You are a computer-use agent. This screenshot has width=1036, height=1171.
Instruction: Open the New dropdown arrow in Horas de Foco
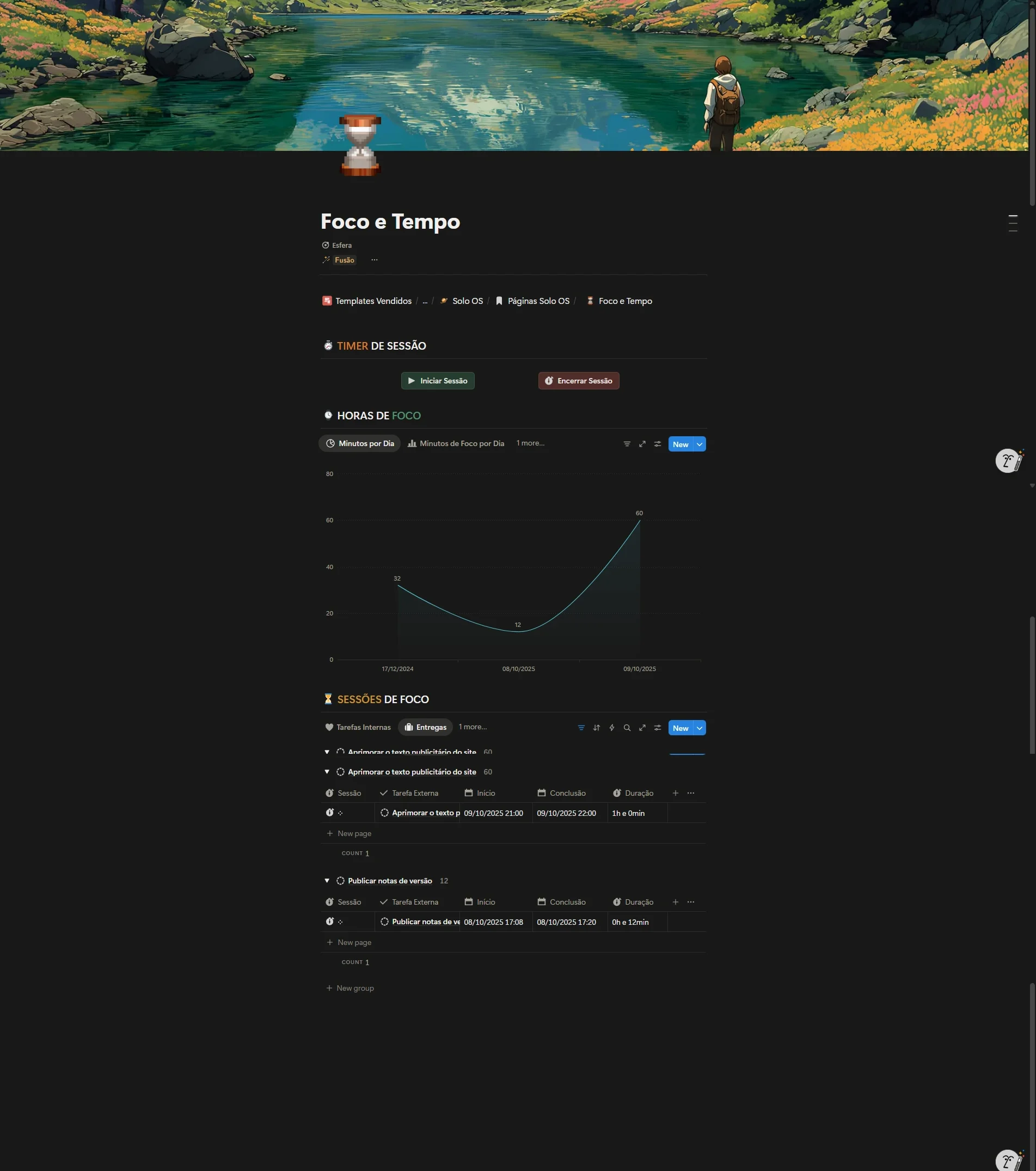[x=699, y=444]
